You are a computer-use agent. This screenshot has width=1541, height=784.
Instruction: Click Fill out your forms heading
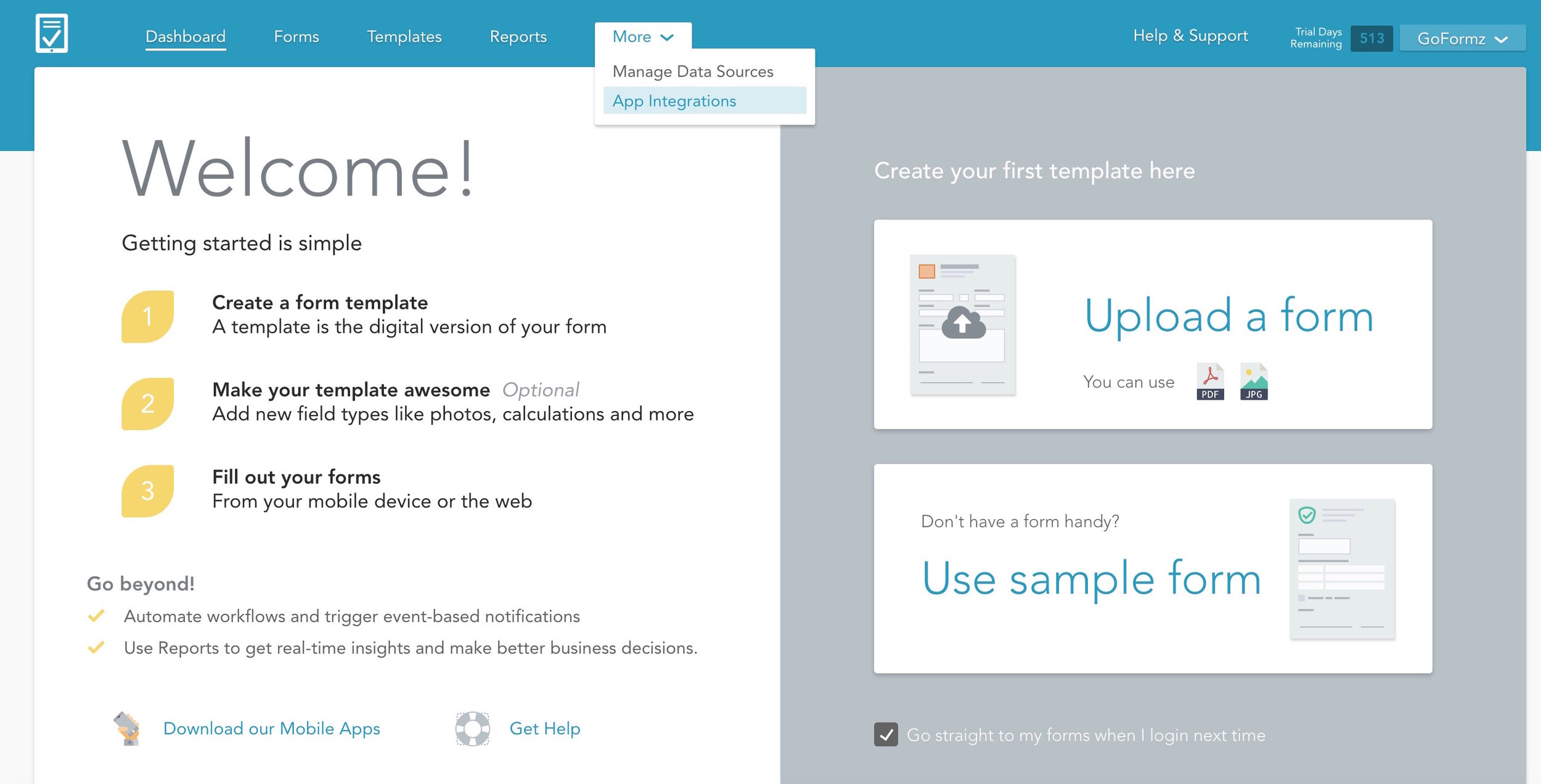[296, 477]
